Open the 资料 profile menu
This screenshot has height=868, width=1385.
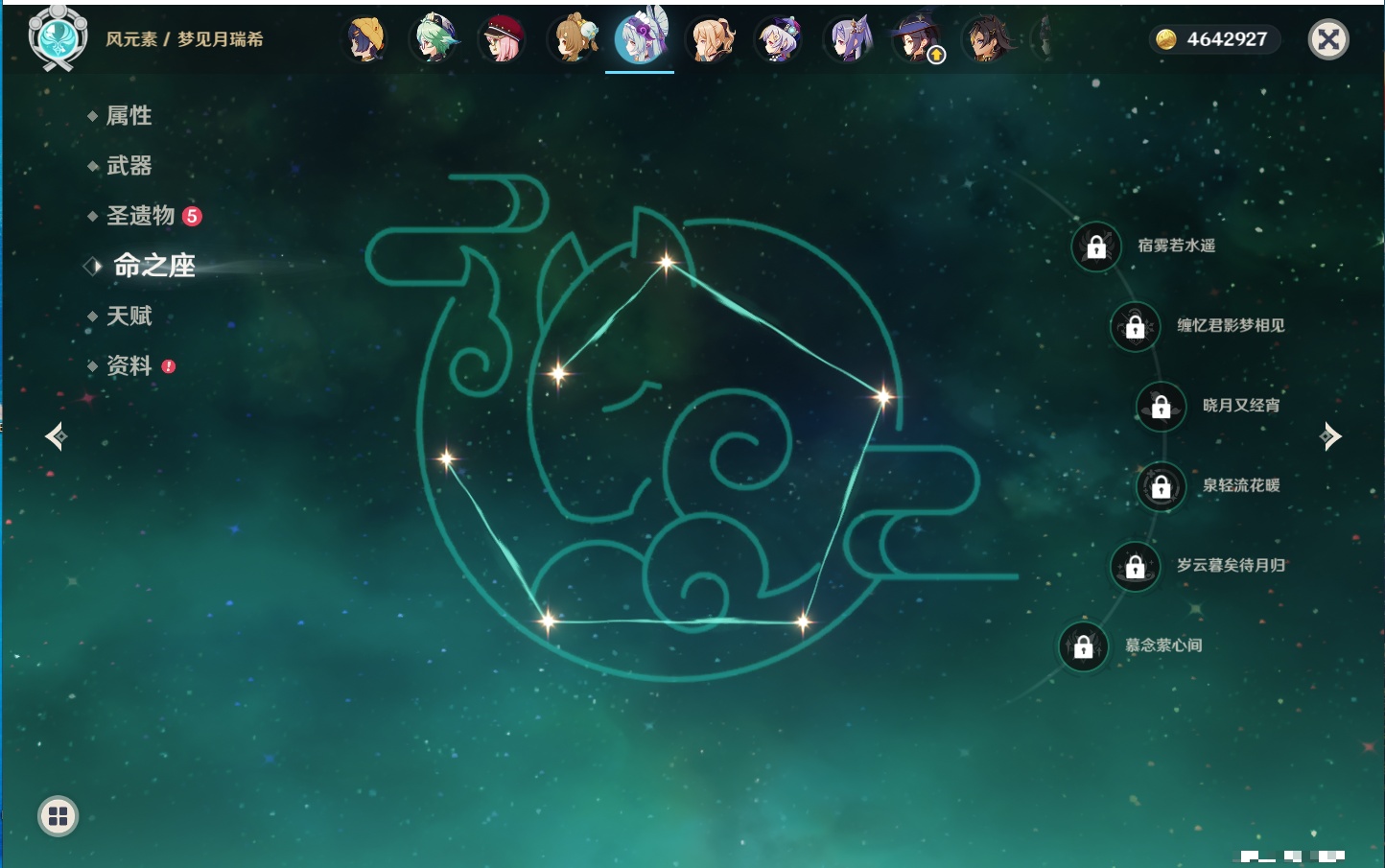129,365
